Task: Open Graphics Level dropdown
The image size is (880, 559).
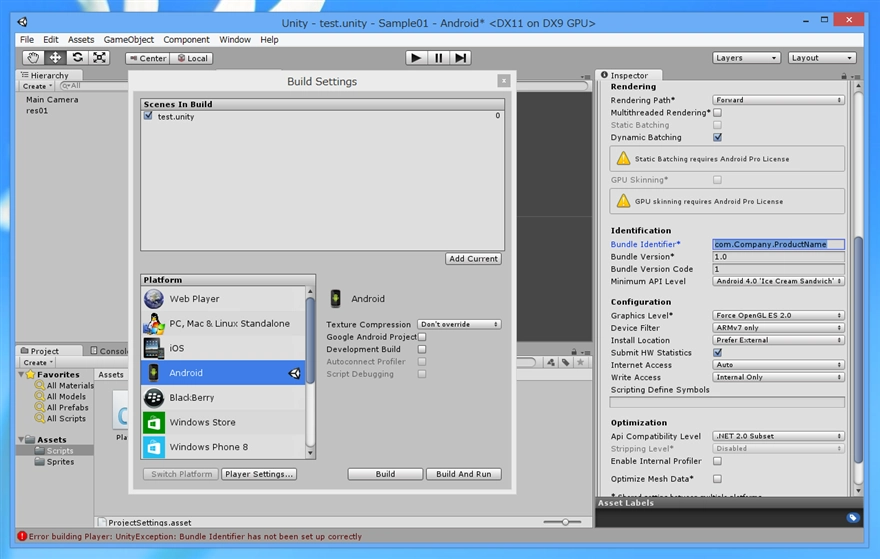Action: [778, 315]
